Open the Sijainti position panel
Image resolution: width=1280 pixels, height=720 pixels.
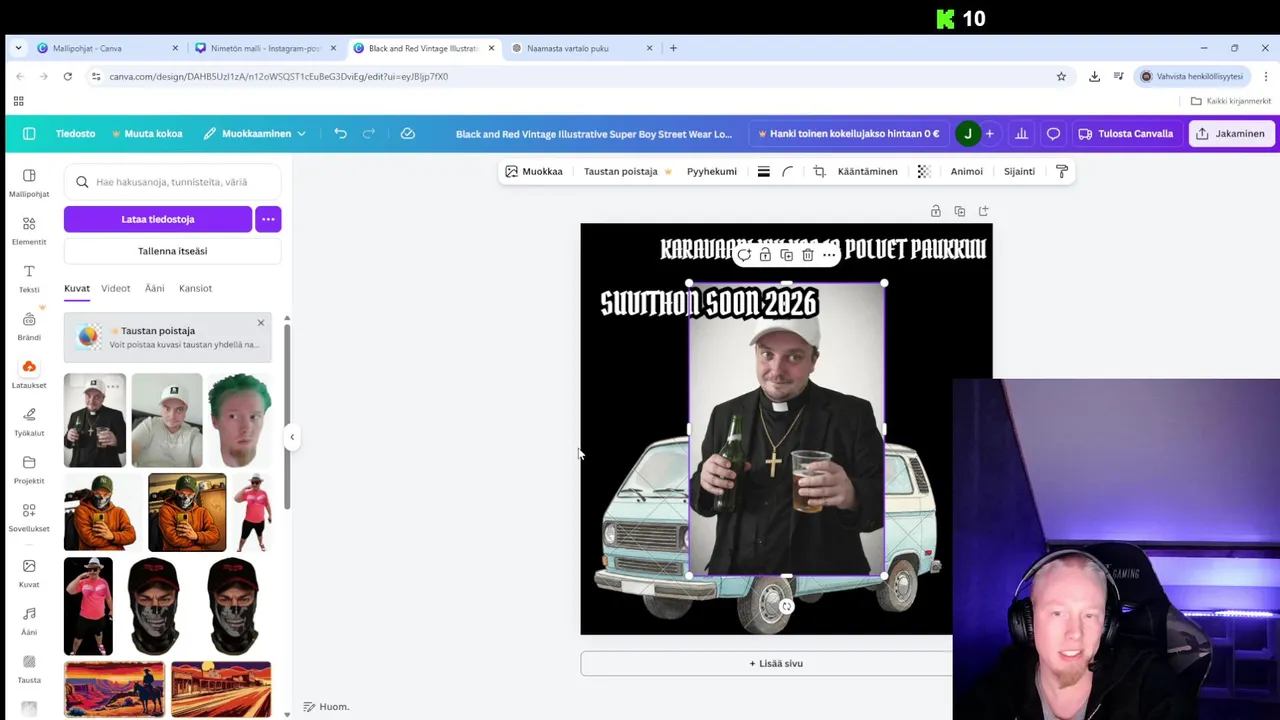point(1019,171)
